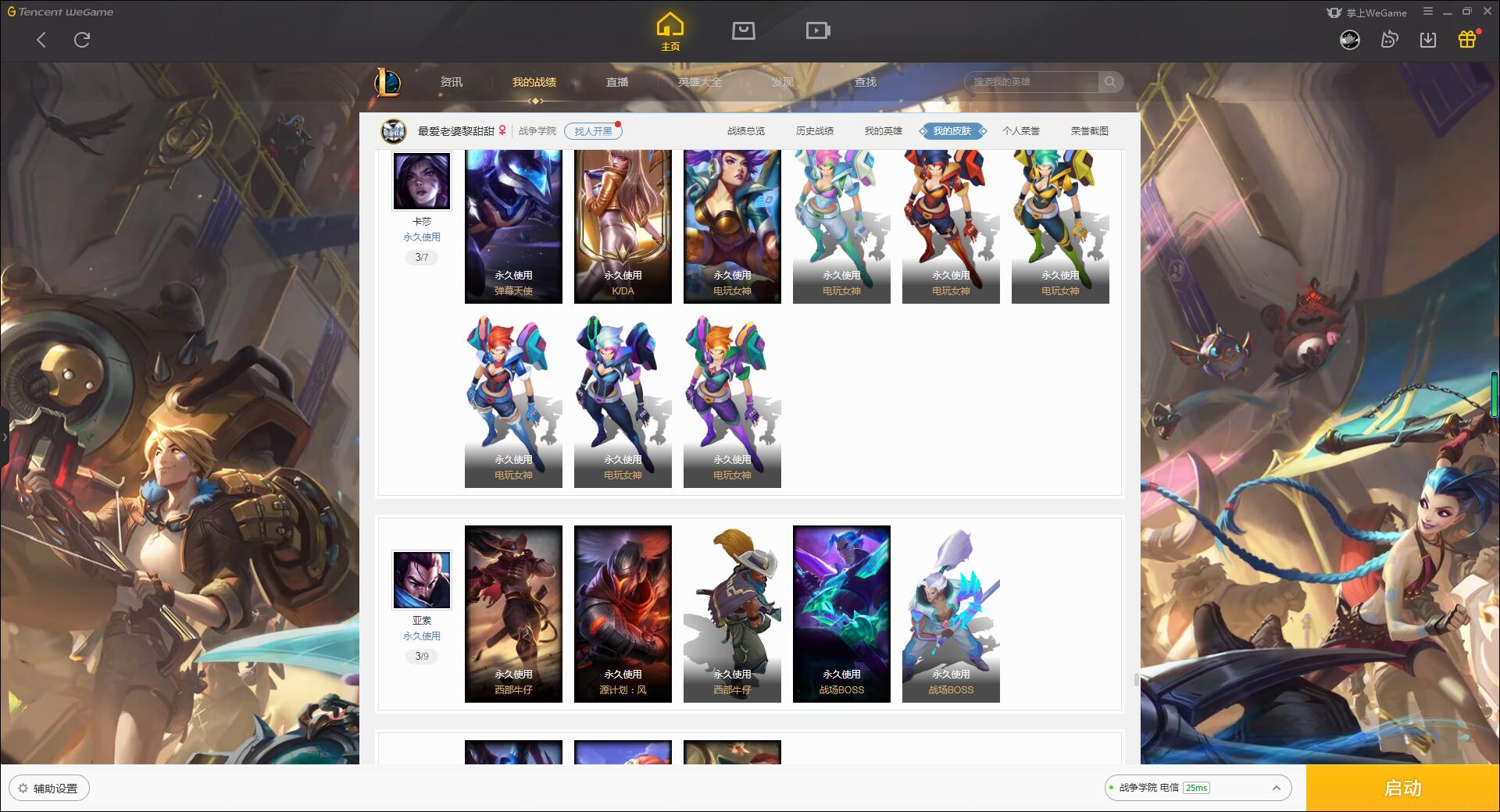This screenshot has width=1500, height=812.
Task: Click the 找人开黑 button
Action: pyautogui.click(x=593, y=131)
